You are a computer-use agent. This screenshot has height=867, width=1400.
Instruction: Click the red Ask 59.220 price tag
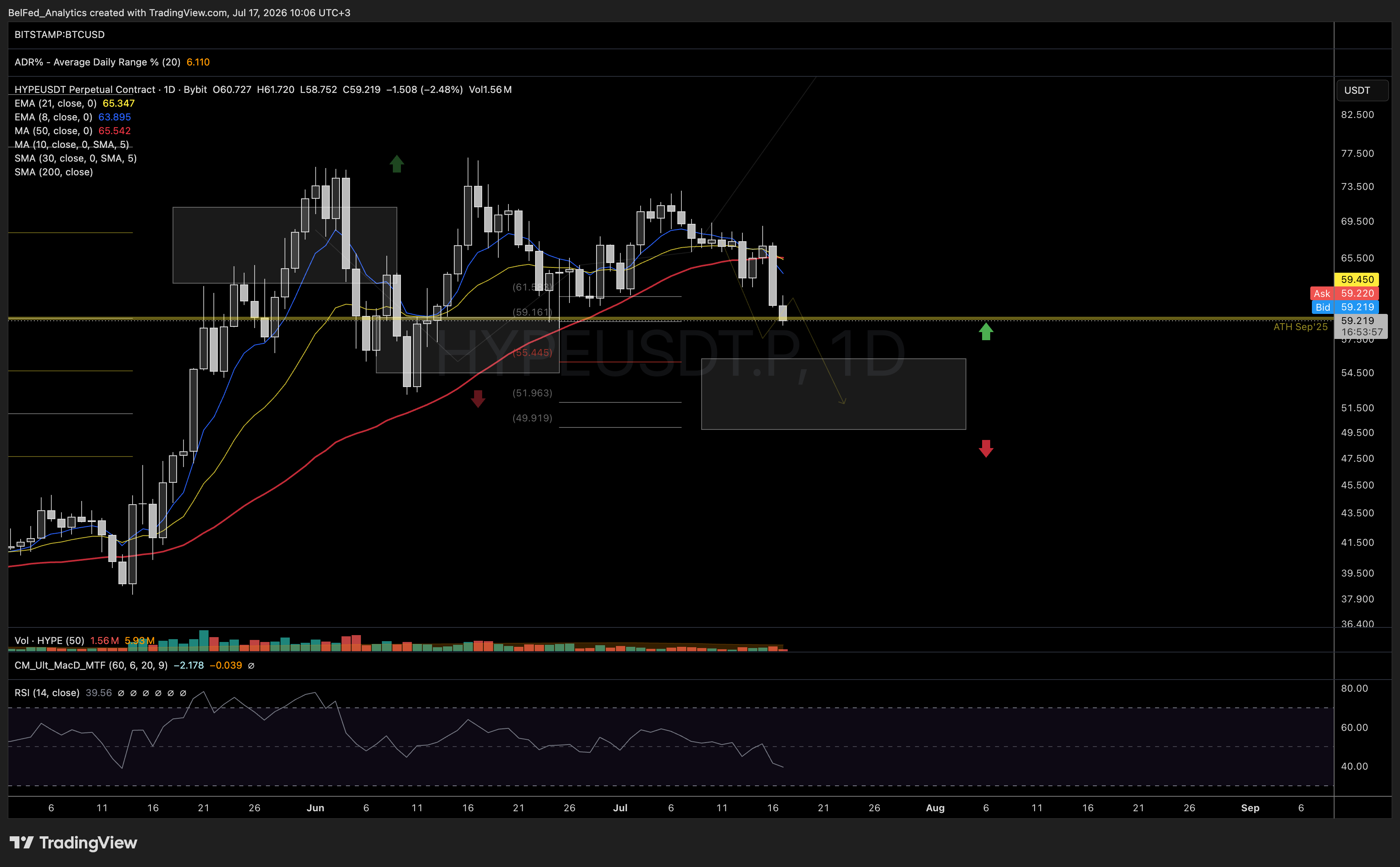1344,293
